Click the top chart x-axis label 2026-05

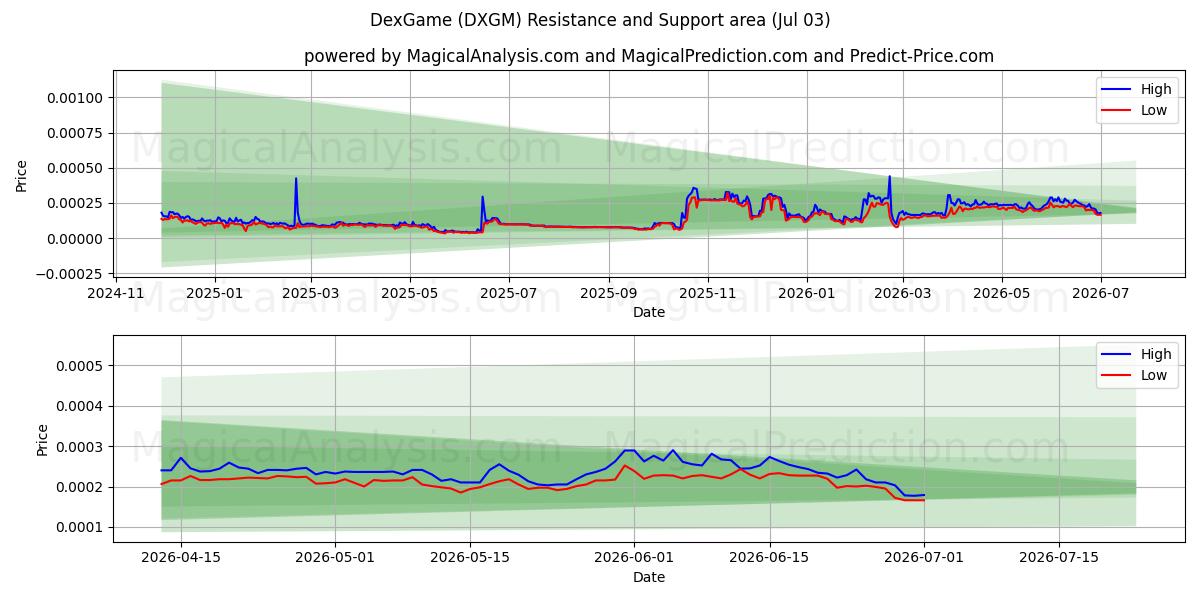(x=1002, y=293)
